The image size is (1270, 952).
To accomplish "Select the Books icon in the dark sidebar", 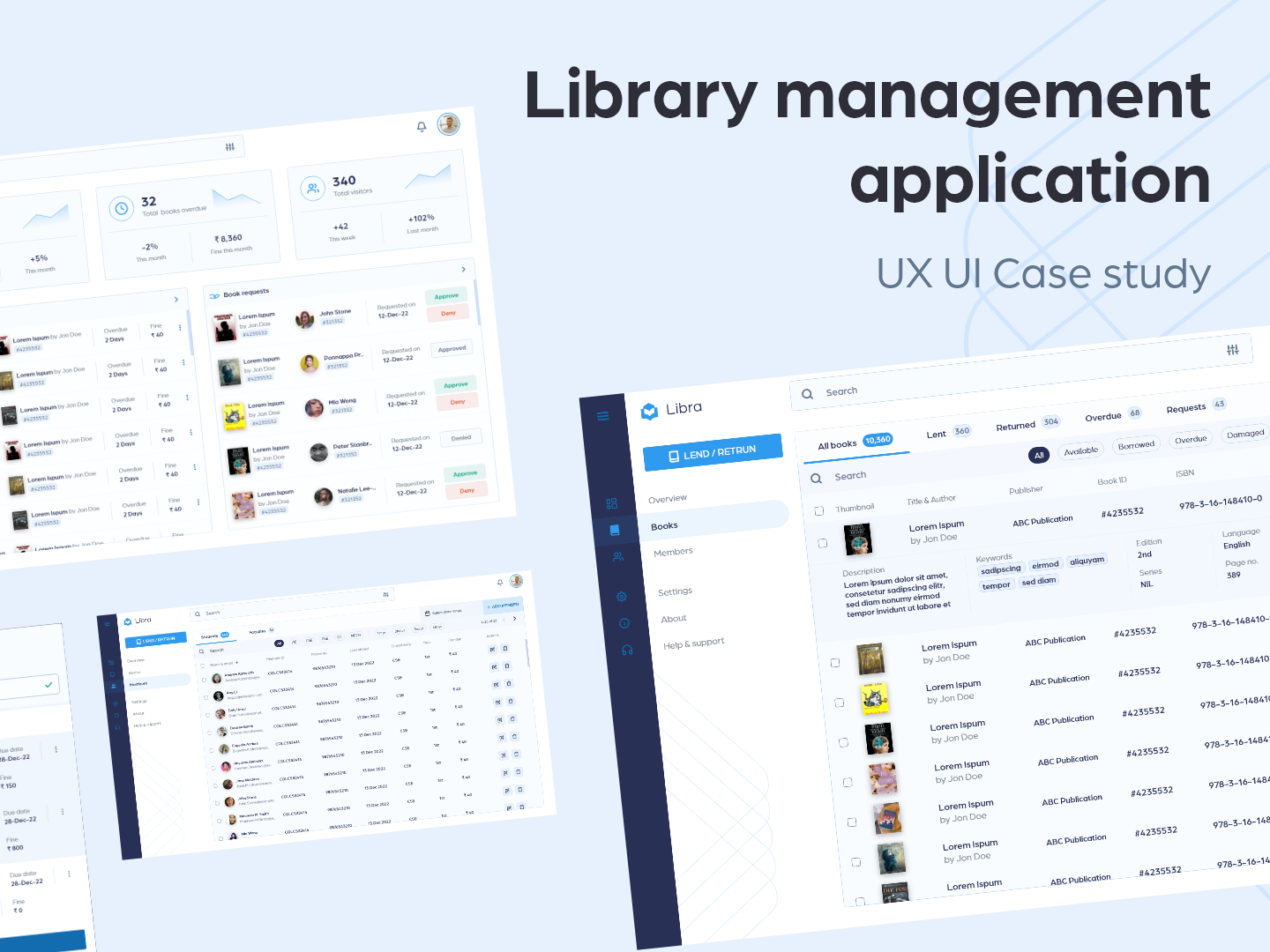I will click(x=614, y=529).
